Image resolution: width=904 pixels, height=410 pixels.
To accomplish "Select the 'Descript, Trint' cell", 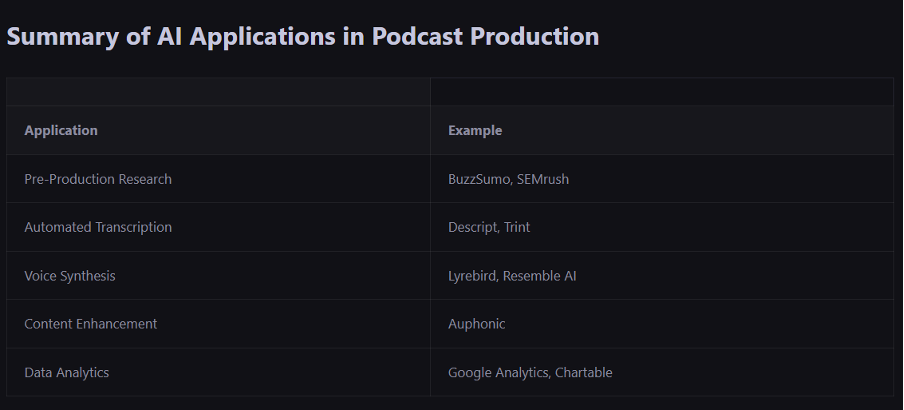I will 662,227.
